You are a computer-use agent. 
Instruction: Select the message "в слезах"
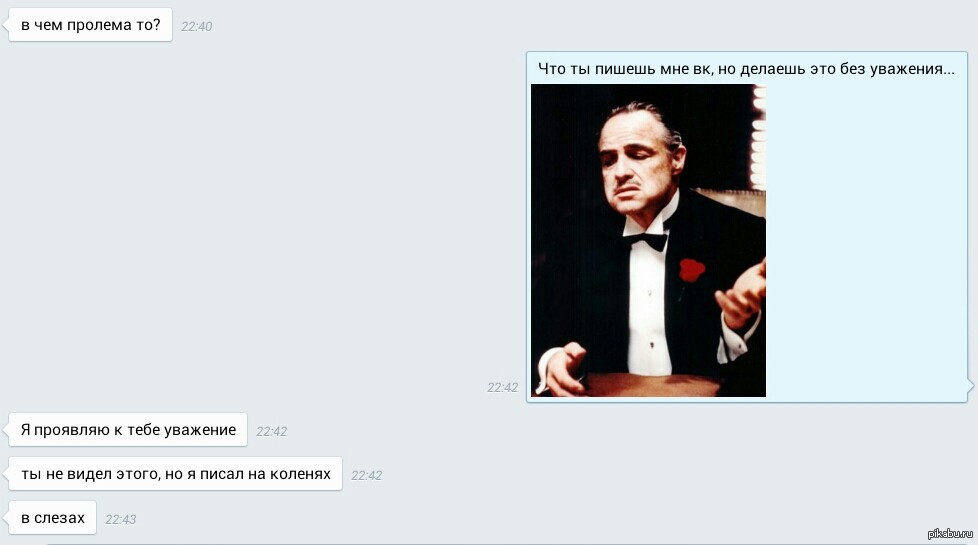point(52,518)
